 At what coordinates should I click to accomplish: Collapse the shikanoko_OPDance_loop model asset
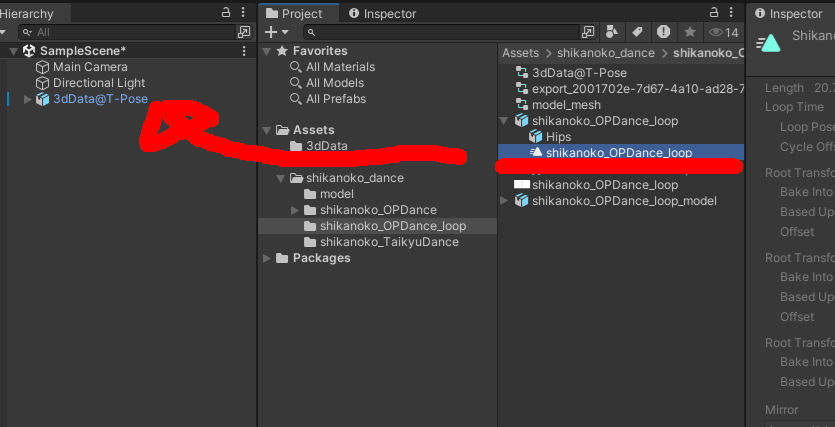(503, 121)
